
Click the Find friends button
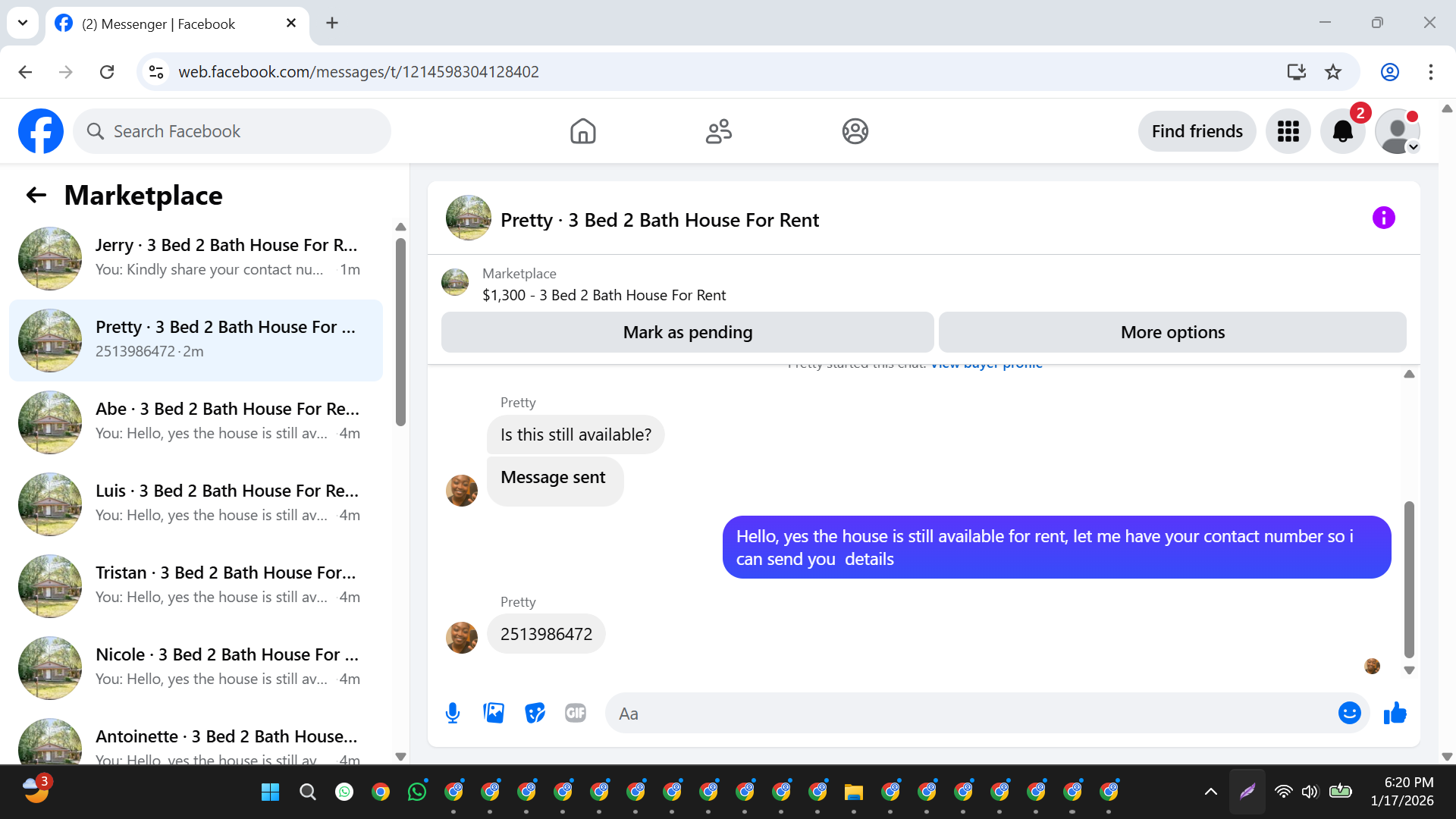1197,132
